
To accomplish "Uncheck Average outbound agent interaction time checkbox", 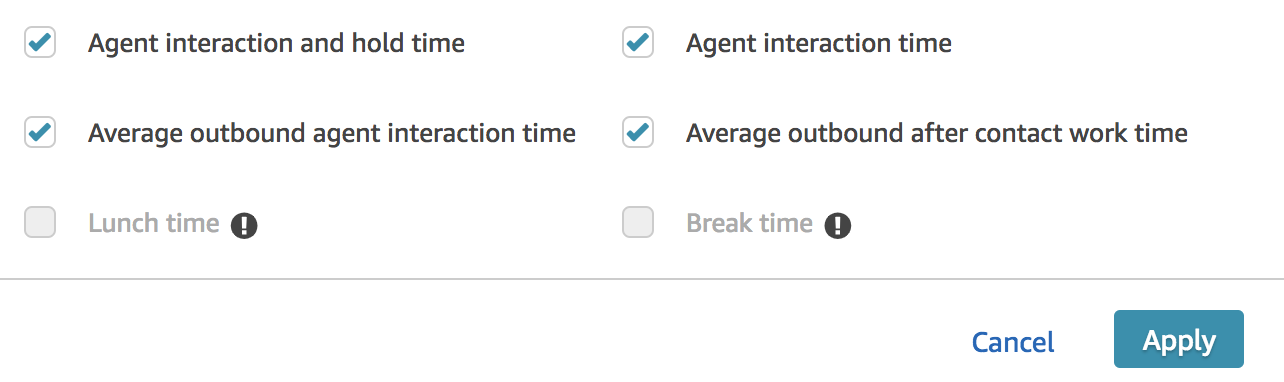I will 40,132.
